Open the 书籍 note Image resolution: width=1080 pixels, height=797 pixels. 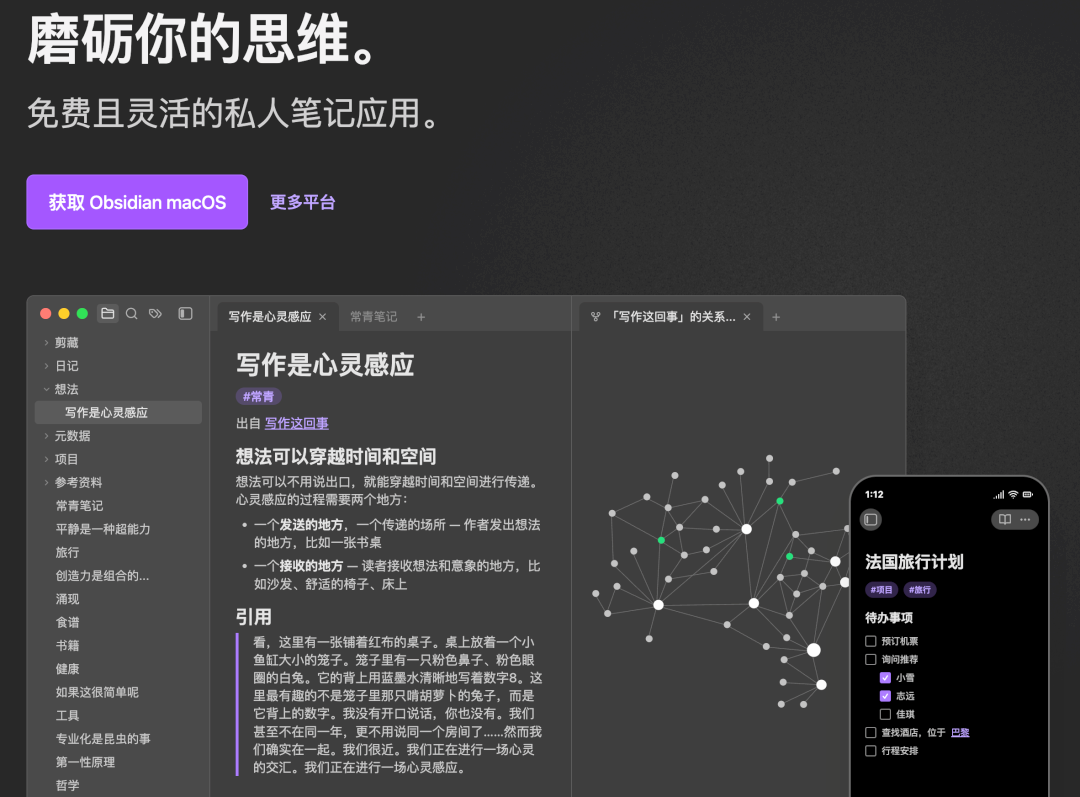[x=68, y=645]
